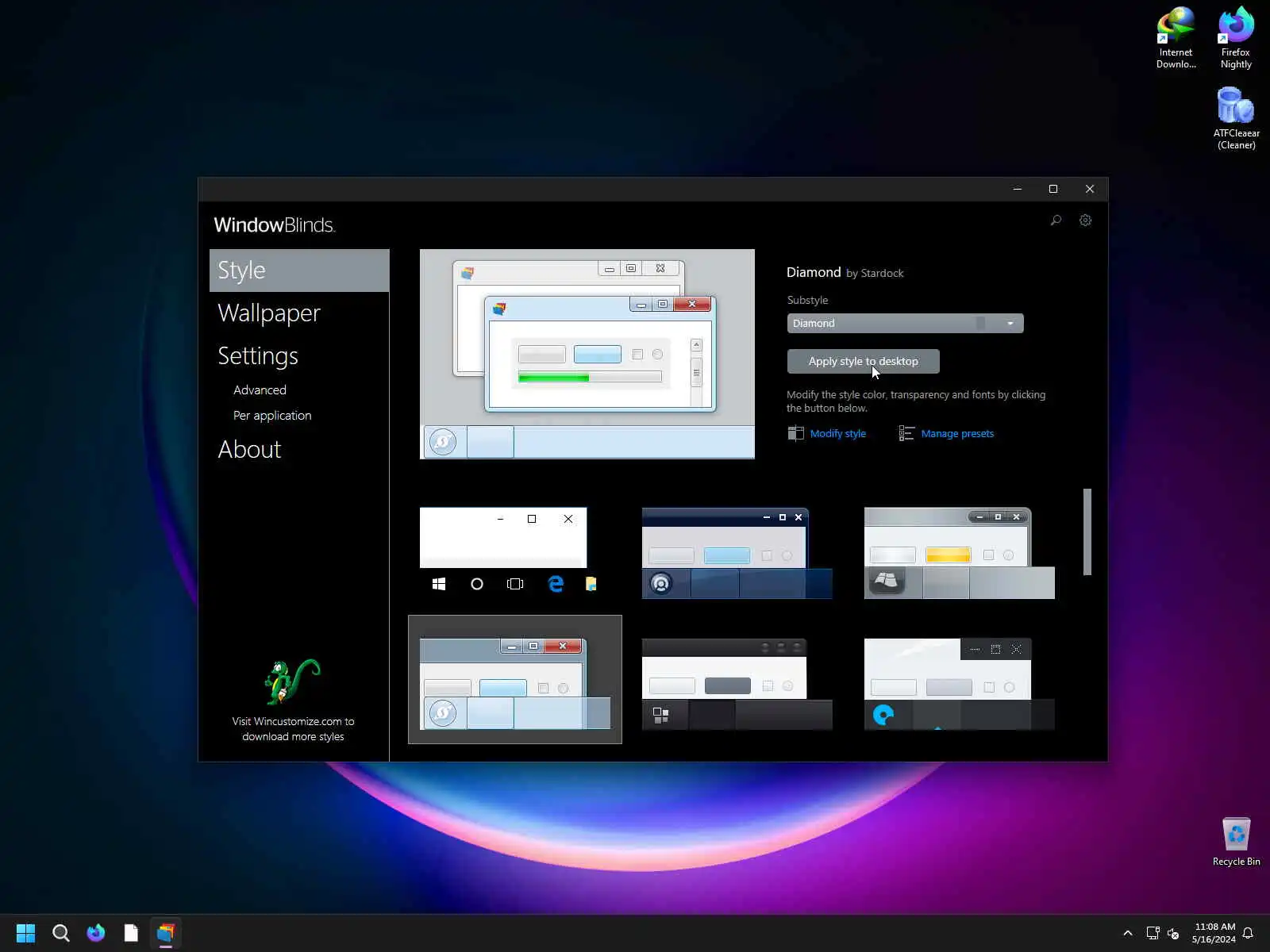The height and width of the screenshot is (952, 1270).
Task: Click Apply style to desktop
Action: click(864, 361)
